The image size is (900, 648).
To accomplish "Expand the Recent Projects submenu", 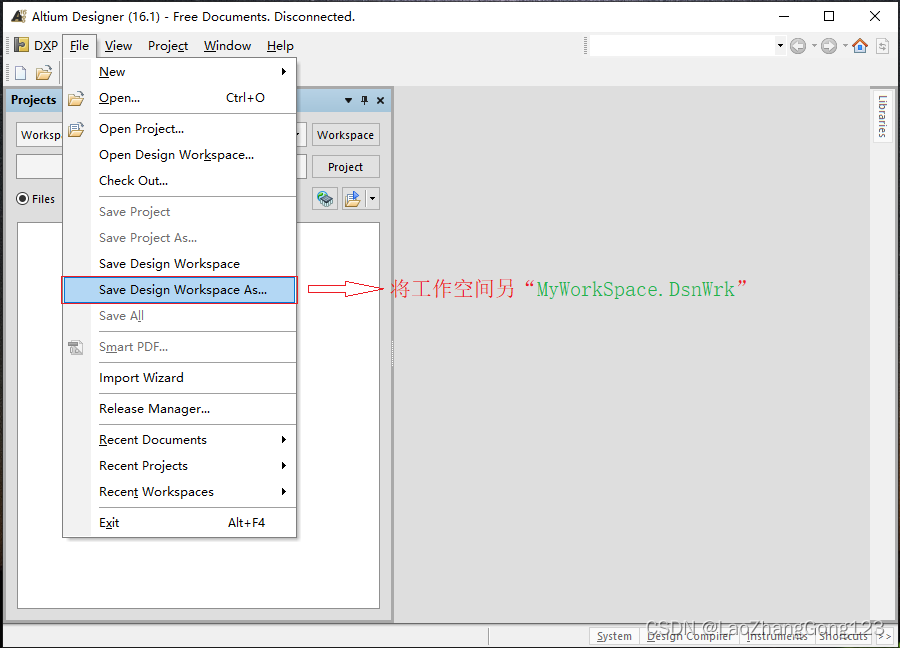I will tap(284, 465).
